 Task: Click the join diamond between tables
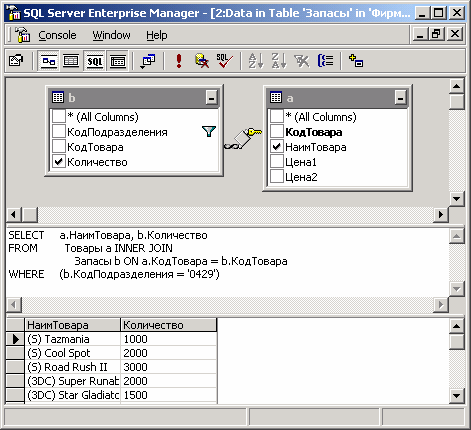pos(242,139)
